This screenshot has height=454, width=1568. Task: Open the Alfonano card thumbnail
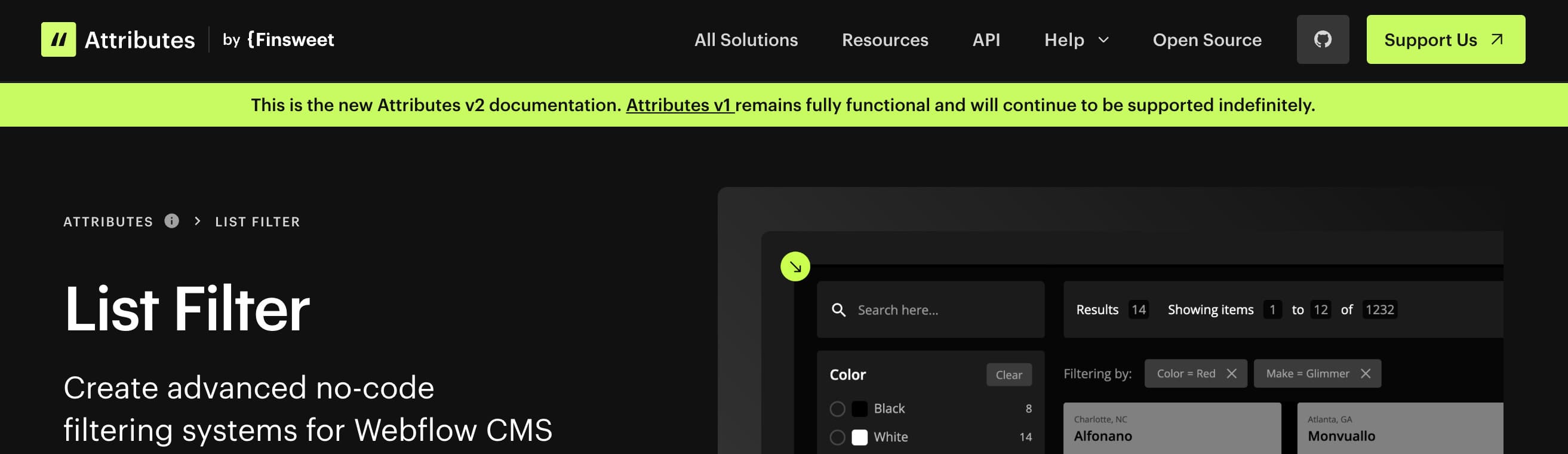coord(1172,428)
